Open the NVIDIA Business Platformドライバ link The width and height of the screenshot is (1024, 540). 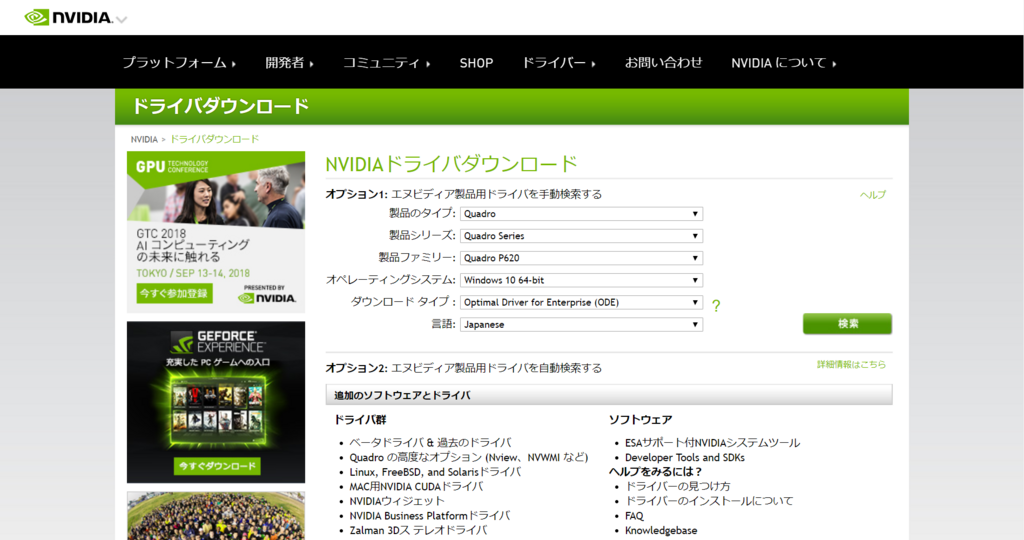[x=430, y=515]
